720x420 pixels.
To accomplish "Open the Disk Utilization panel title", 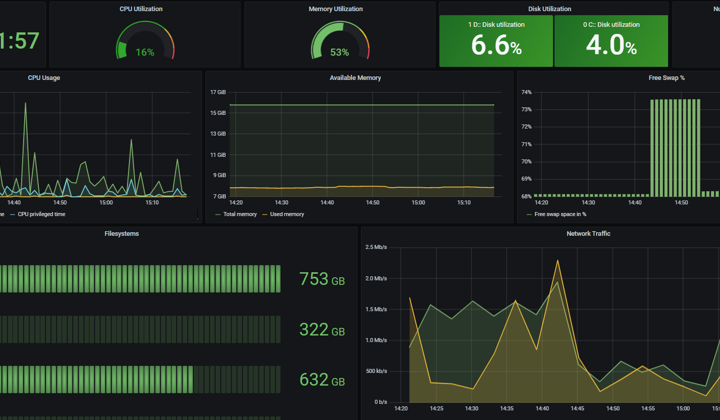I will click(550, 9).
